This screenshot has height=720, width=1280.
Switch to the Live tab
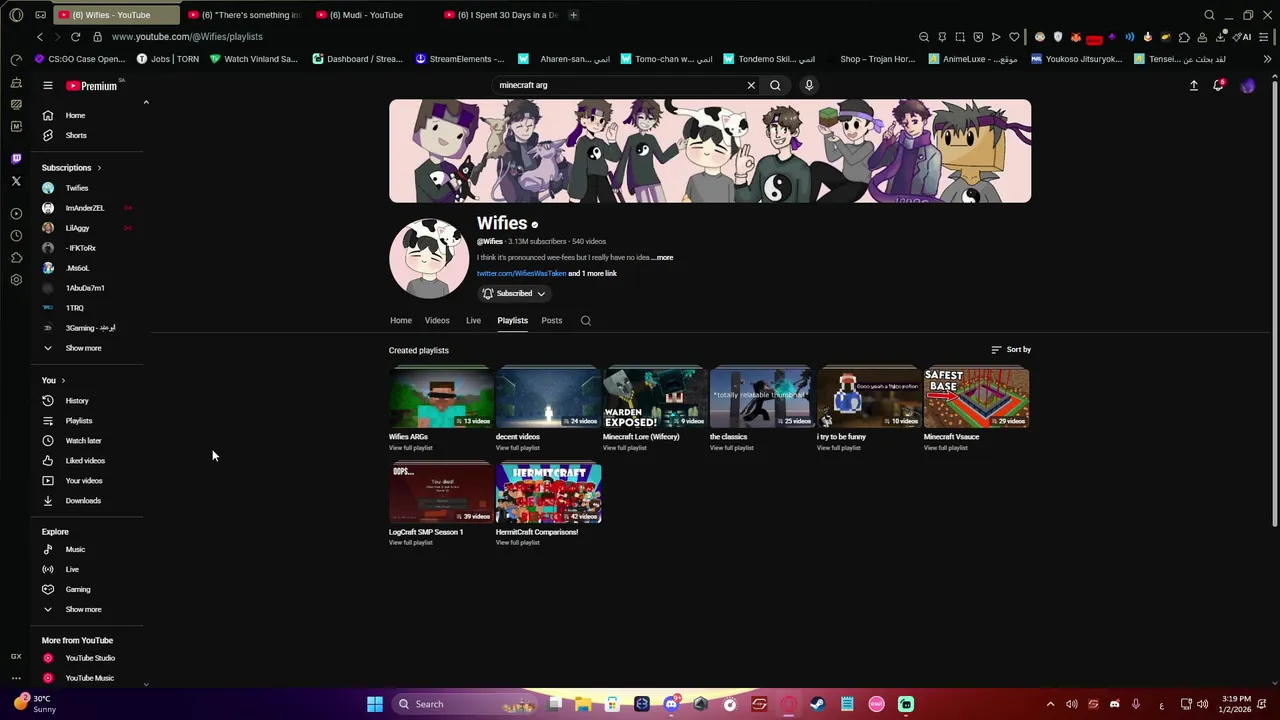coord(473,321)
